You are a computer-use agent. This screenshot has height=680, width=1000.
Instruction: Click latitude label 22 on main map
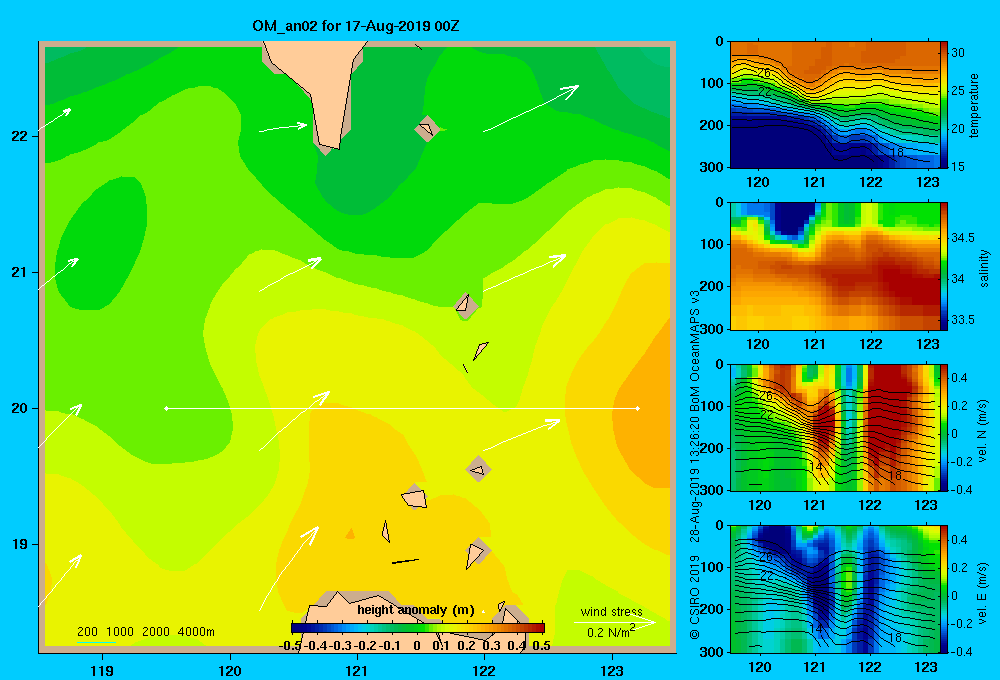click(20, 136)
